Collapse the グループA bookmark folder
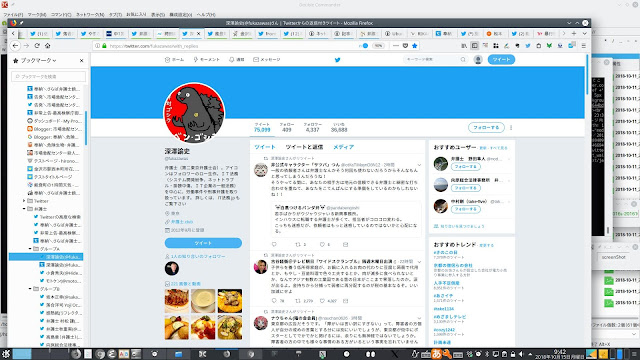This screenshot has height=360, width=640. pos(30,249)
